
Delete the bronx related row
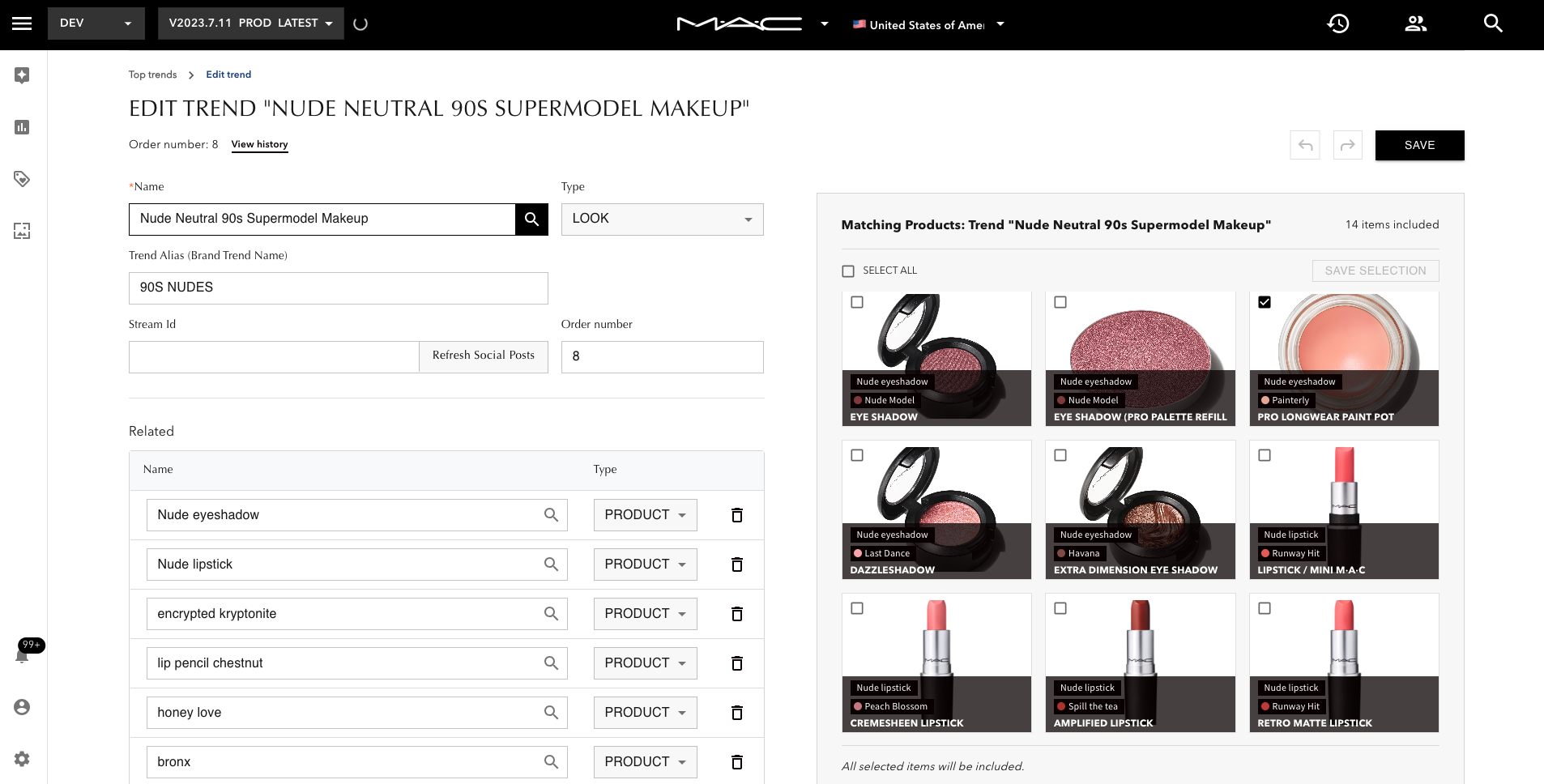737,762
